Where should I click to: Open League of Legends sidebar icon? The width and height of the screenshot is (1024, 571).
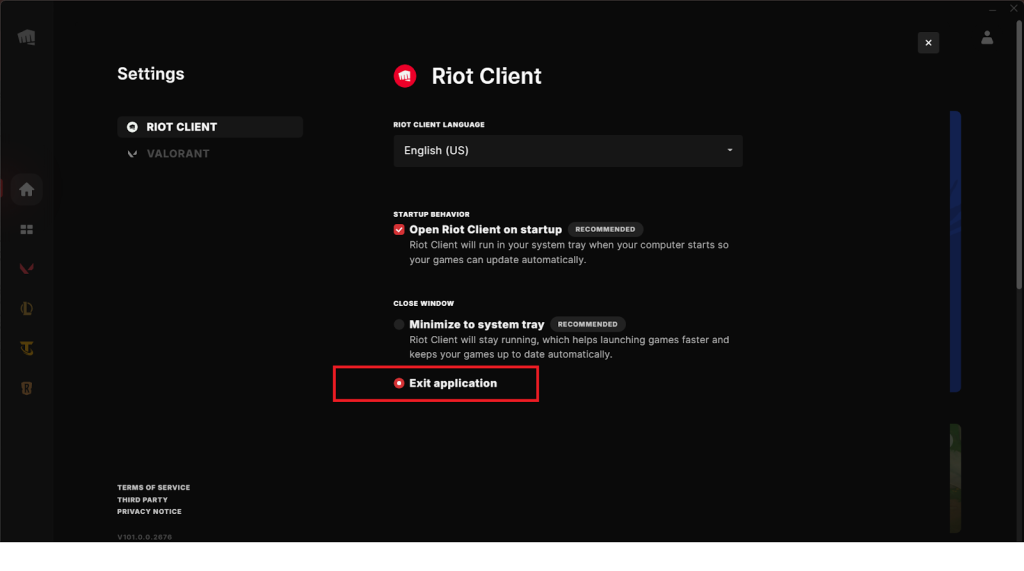coord(27,308)
